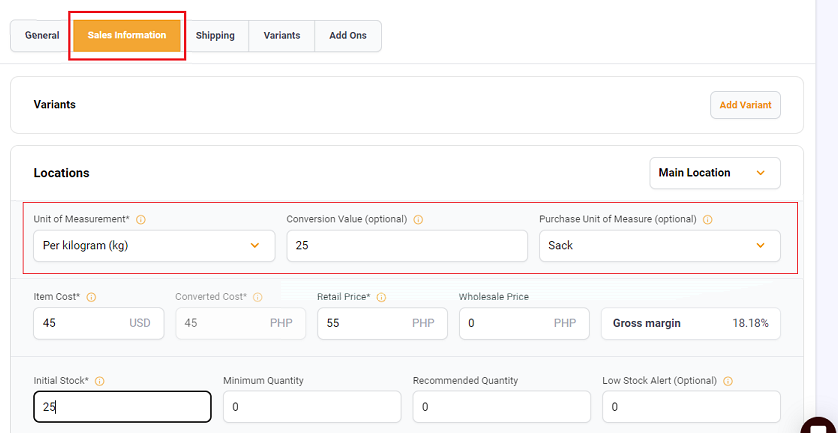
Task: Click the Retail Price input
Action: pos(383,323)
